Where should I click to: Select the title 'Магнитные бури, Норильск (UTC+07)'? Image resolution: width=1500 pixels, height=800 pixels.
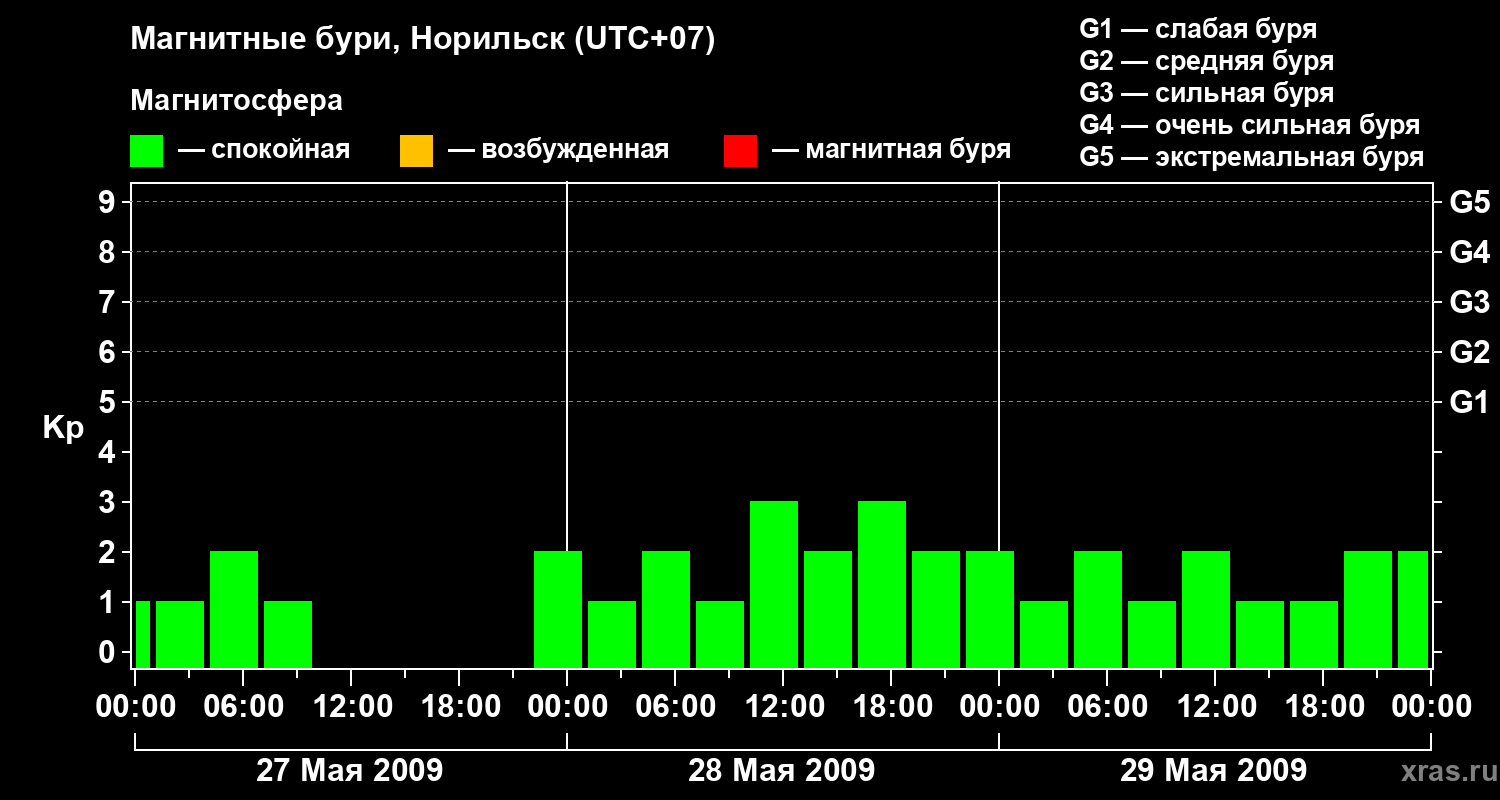(x=423, y=40)
